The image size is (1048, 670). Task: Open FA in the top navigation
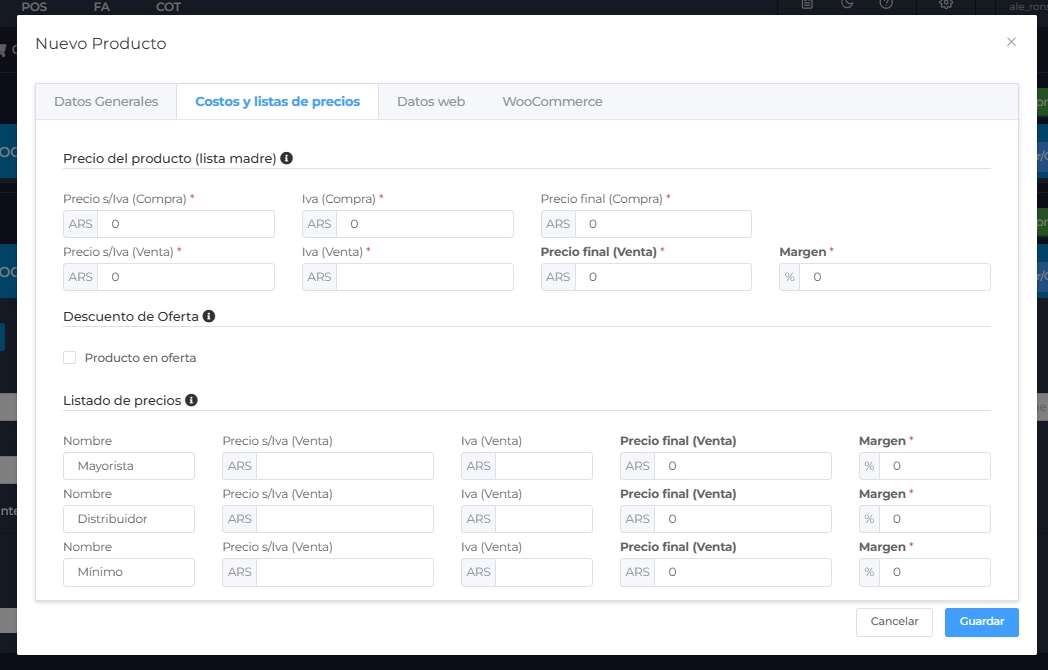click(x=102, y=7)
